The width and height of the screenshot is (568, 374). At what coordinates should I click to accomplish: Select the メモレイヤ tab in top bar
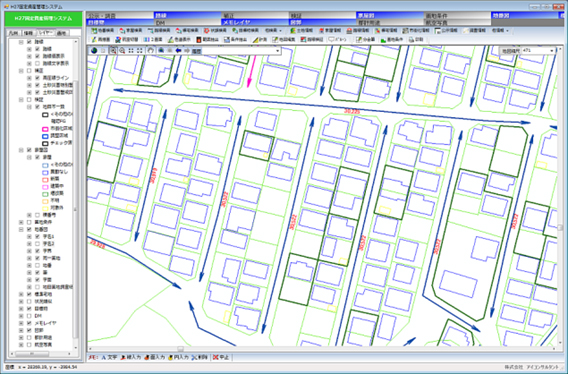(255, 22)
